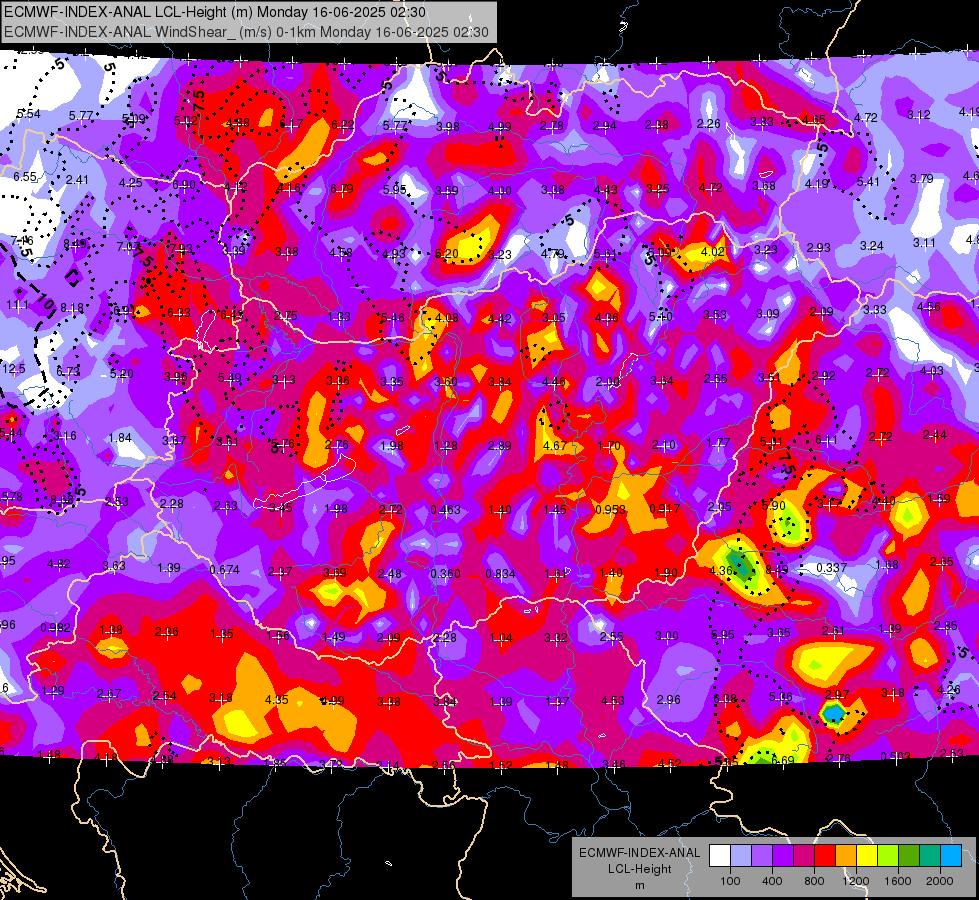Click the wind shear value 3.45 near the lake

click(x=280, y=508)
